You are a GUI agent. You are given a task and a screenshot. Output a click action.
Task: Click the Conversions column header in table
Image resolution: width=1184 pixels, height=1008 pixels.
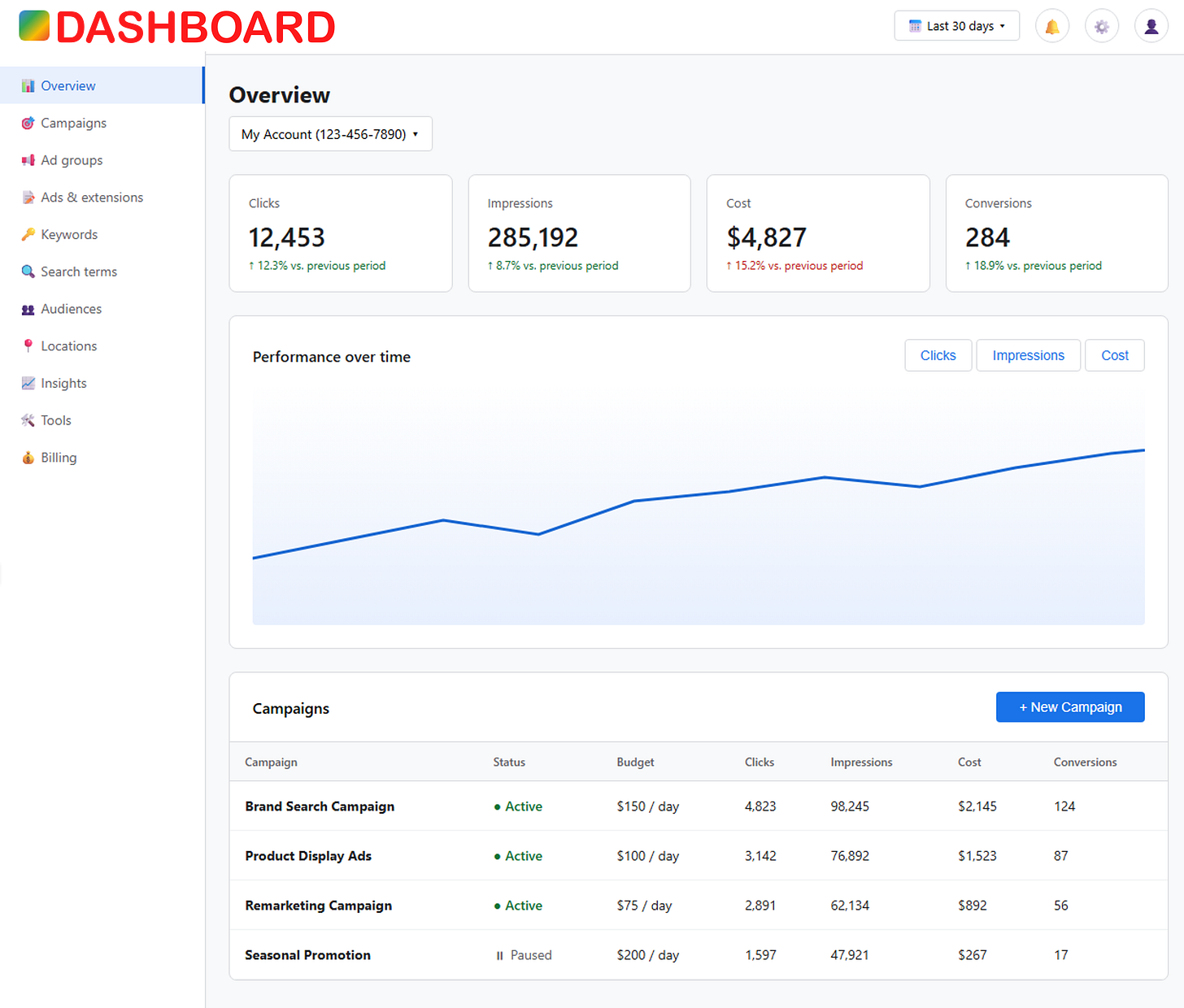coord(1085,763)
